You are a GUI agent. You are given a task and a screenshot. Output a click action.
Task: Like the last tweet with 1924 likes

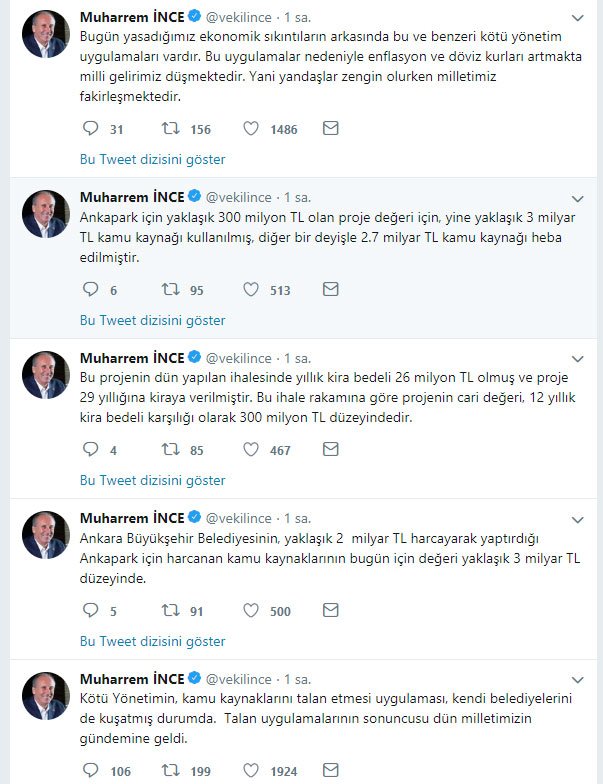251,770
